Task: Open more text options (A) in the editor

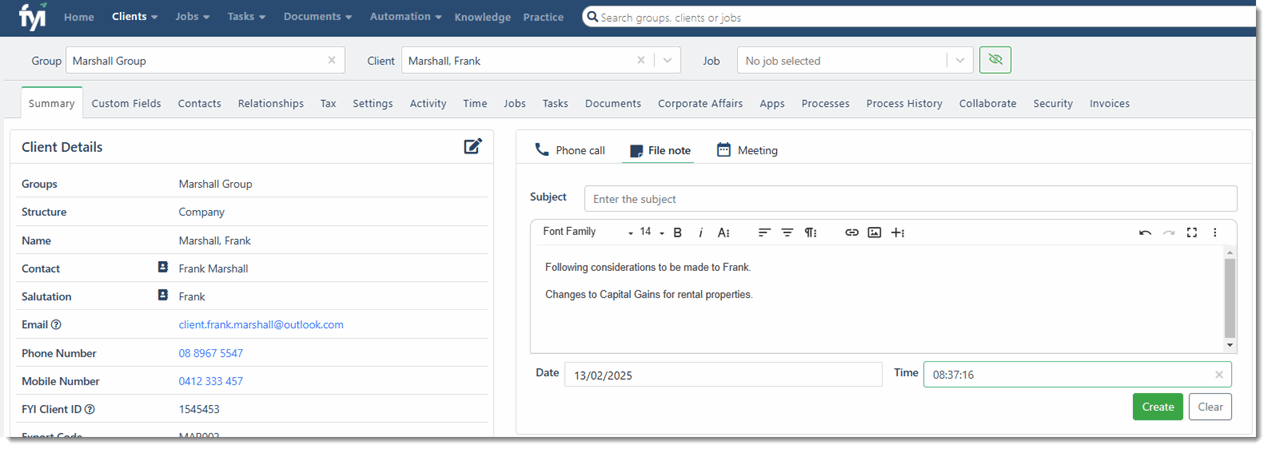Action: click(723, 232)
